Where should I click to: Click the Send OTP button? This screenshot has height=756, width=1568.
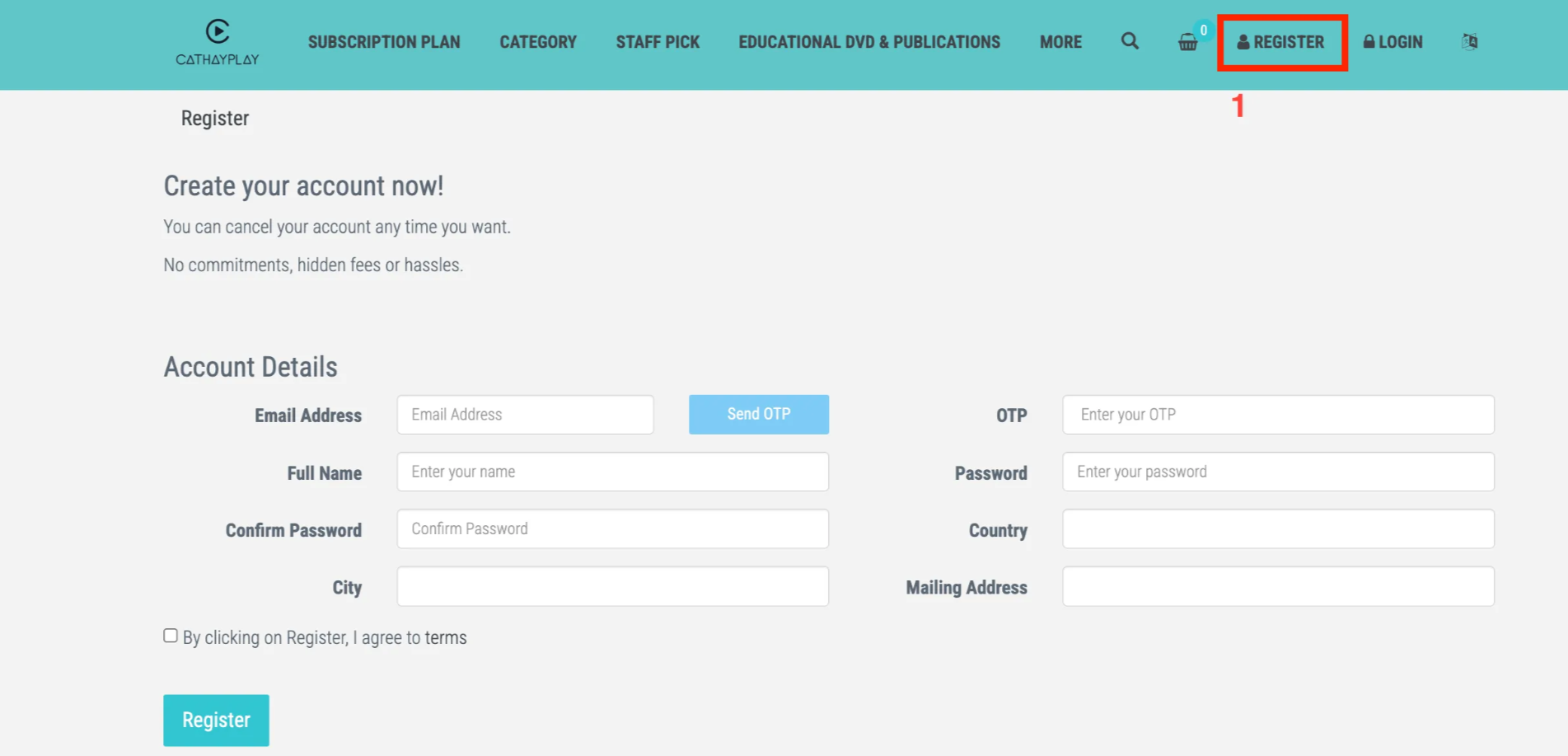758,414
